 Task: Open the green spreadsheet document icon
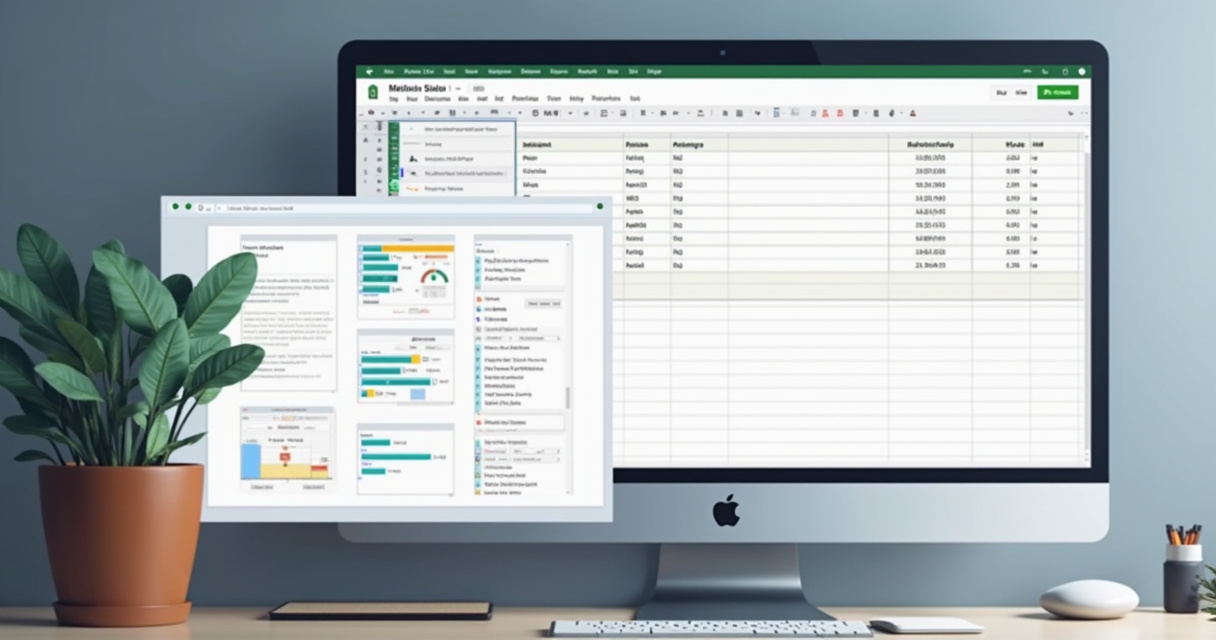click(x=372, y=92)
